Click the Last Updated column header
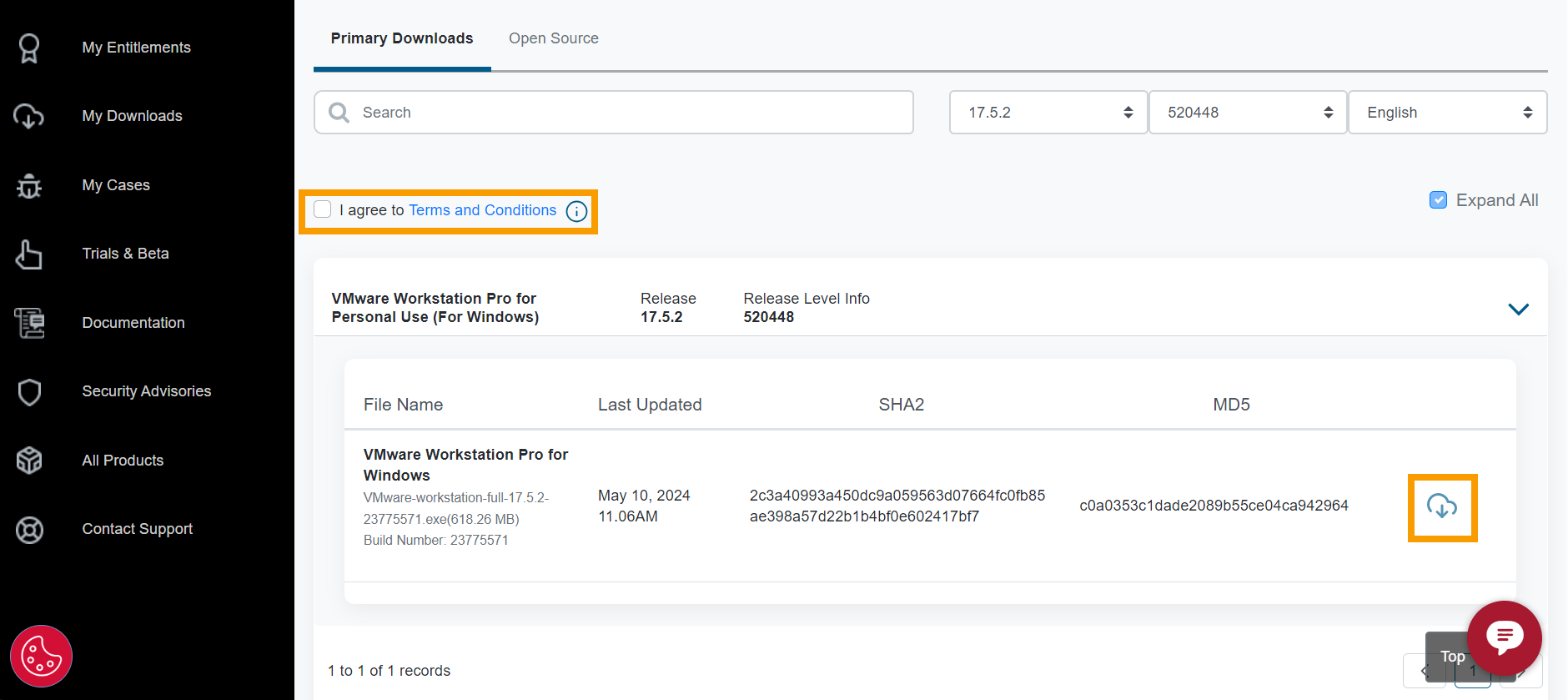The width and height of the screenshot is (1568, 700). [x=650, y=405]
